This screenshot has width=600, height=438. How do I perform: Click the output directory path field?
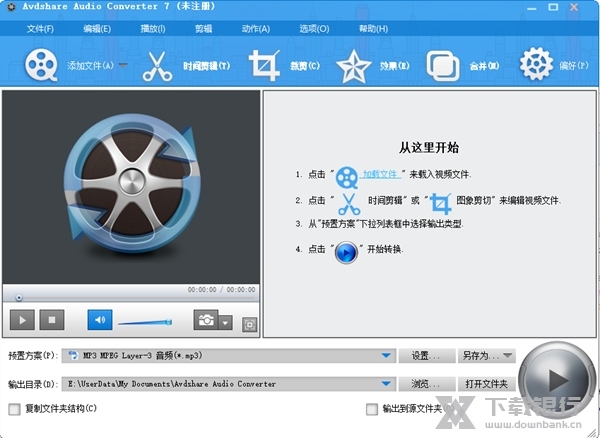pos(228,384)
